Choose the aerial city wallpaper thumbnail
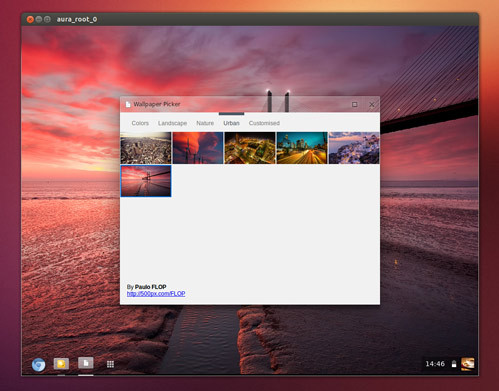Image resolution: width=499 pixels, height=391 pixels. pos(146,148)
